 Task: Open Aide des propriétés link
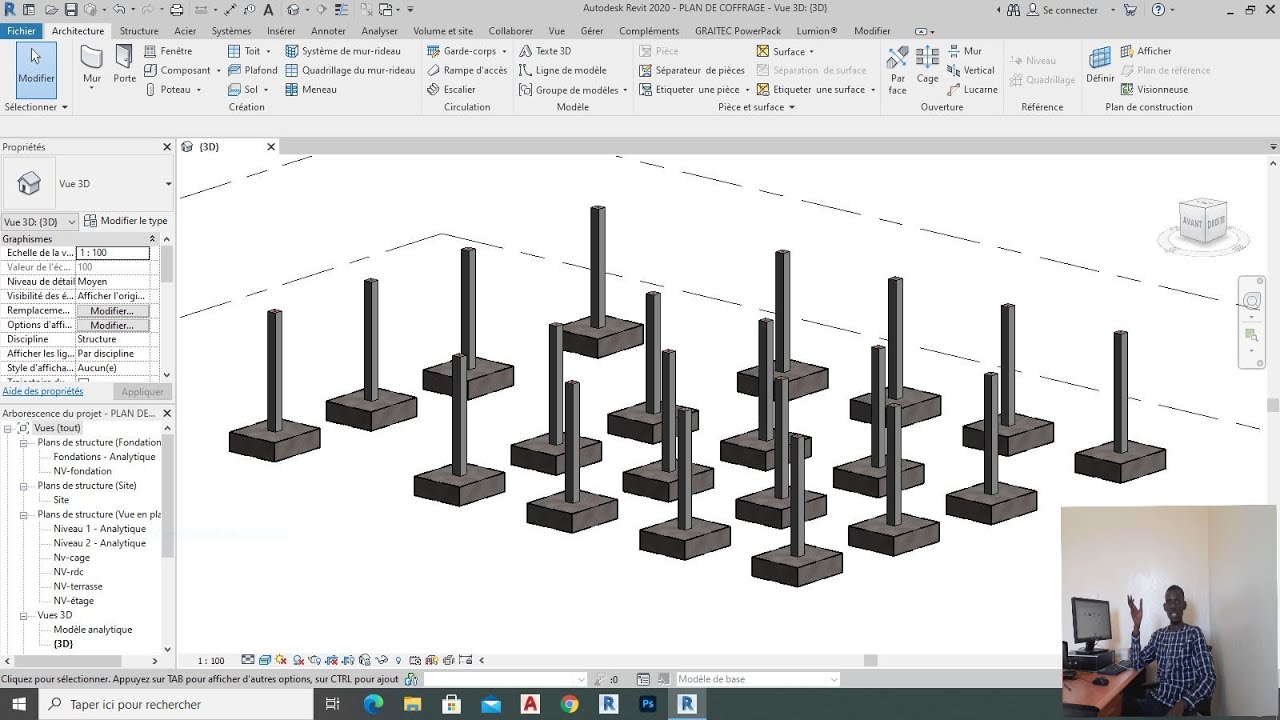[x=43, y=391]
